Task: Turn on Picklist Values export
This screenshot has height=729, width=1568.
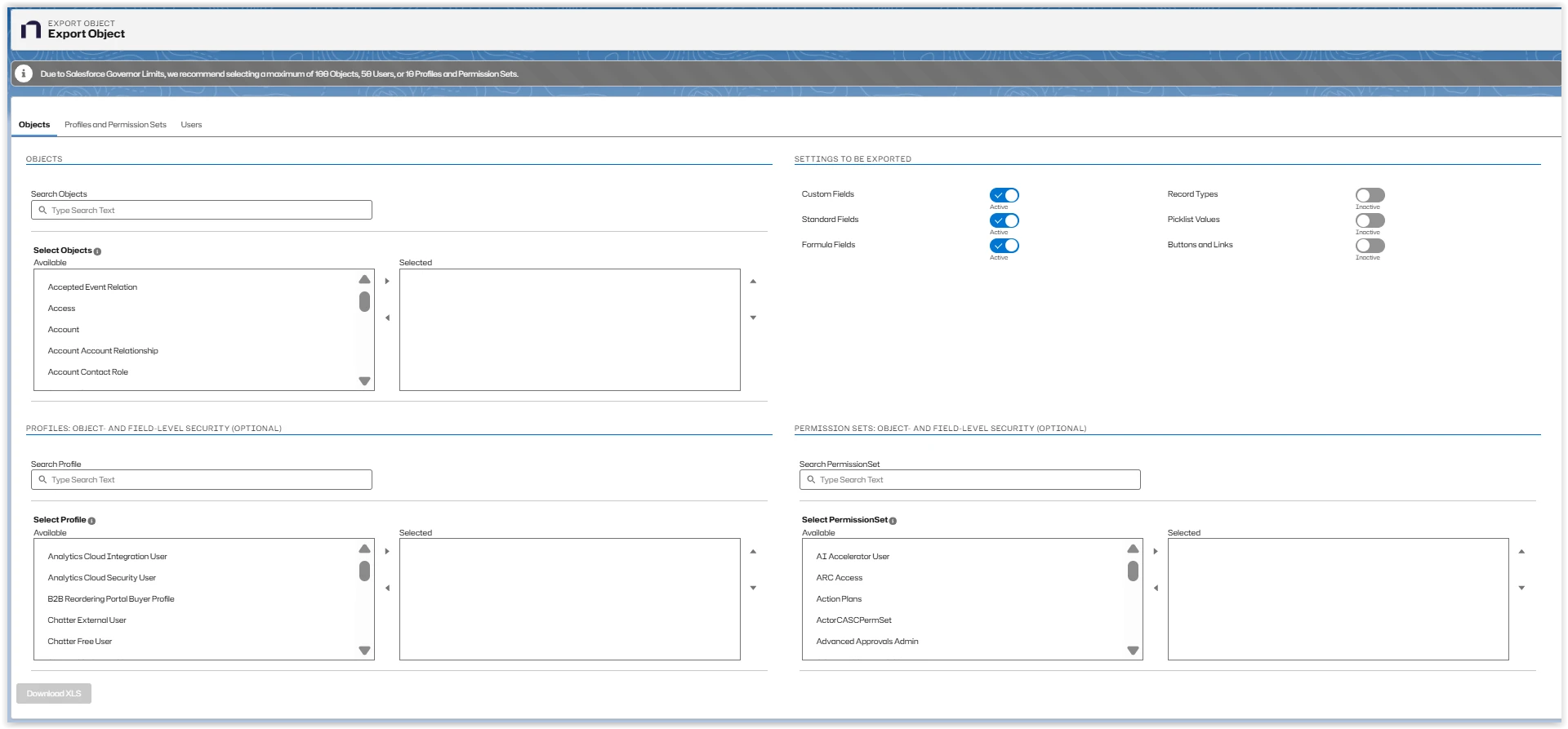Action: (1370, 220)
